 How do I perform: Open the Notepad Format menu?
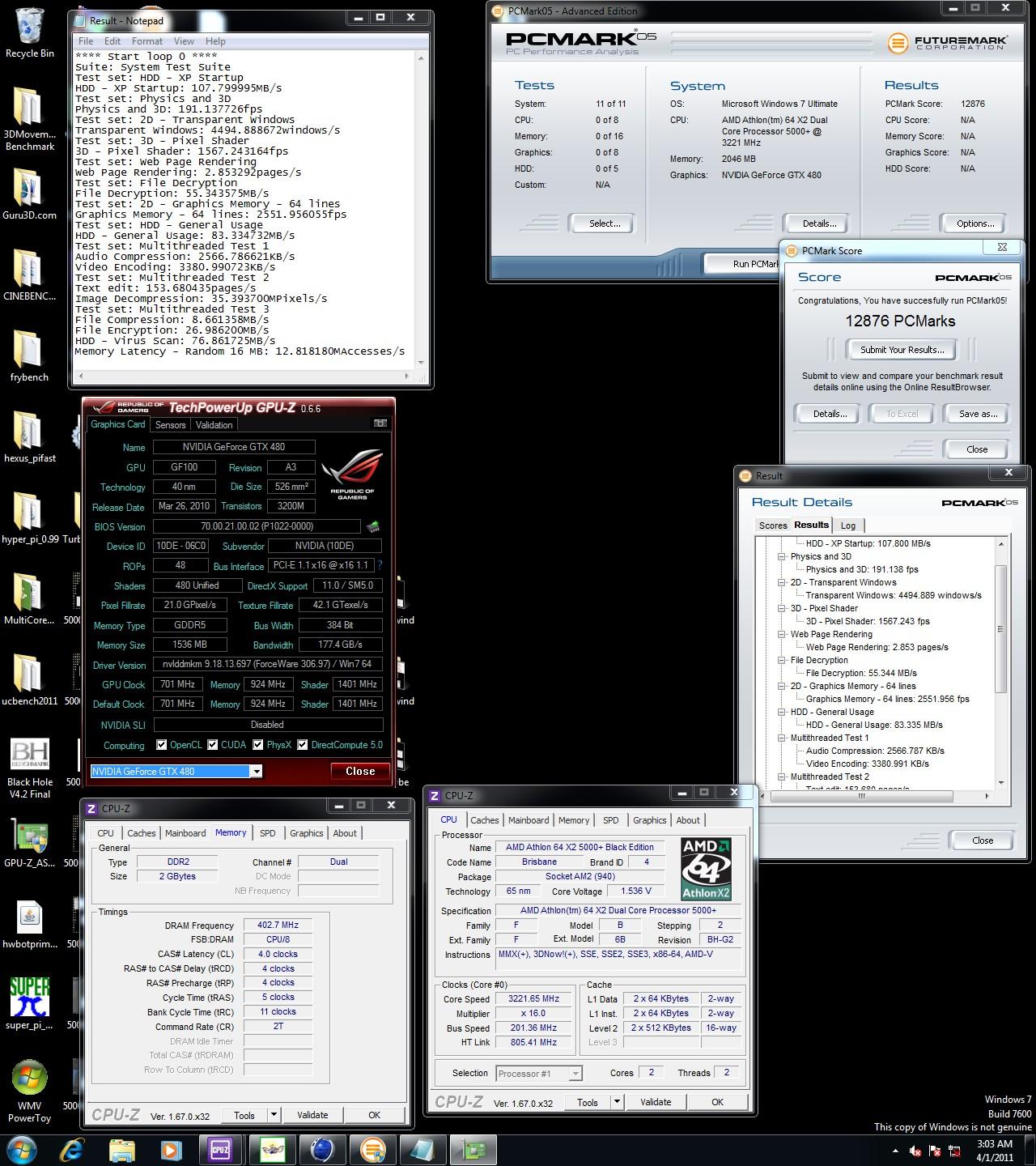(147, 41)
